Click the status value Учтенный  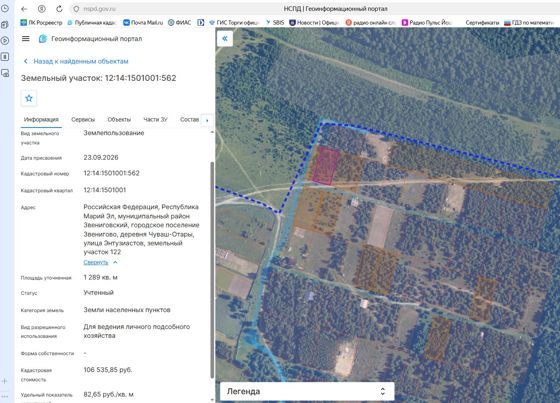click(99, 293)
